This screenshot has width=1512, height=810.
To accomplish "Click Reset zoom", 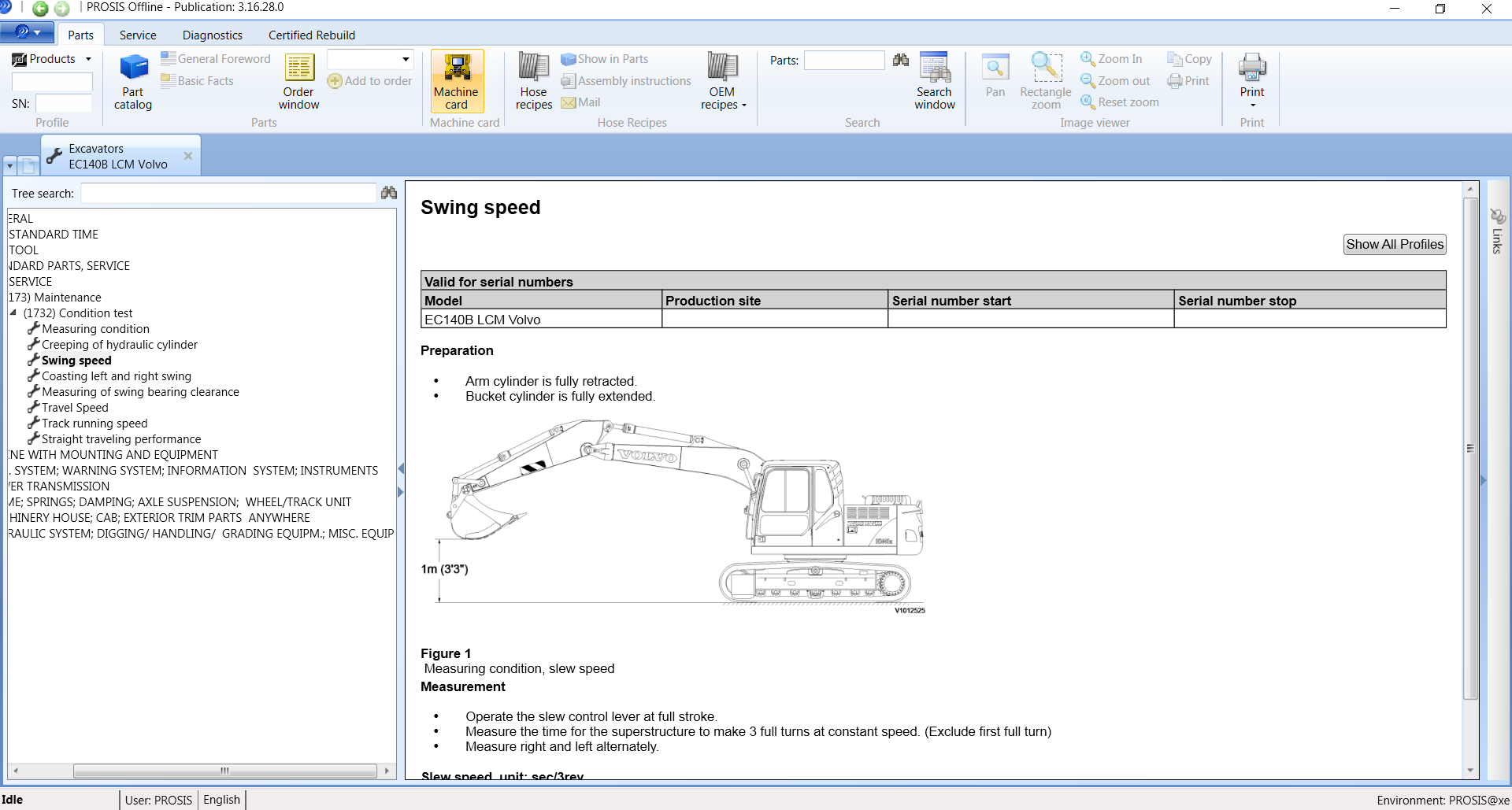I will [x=1120, y=102].
